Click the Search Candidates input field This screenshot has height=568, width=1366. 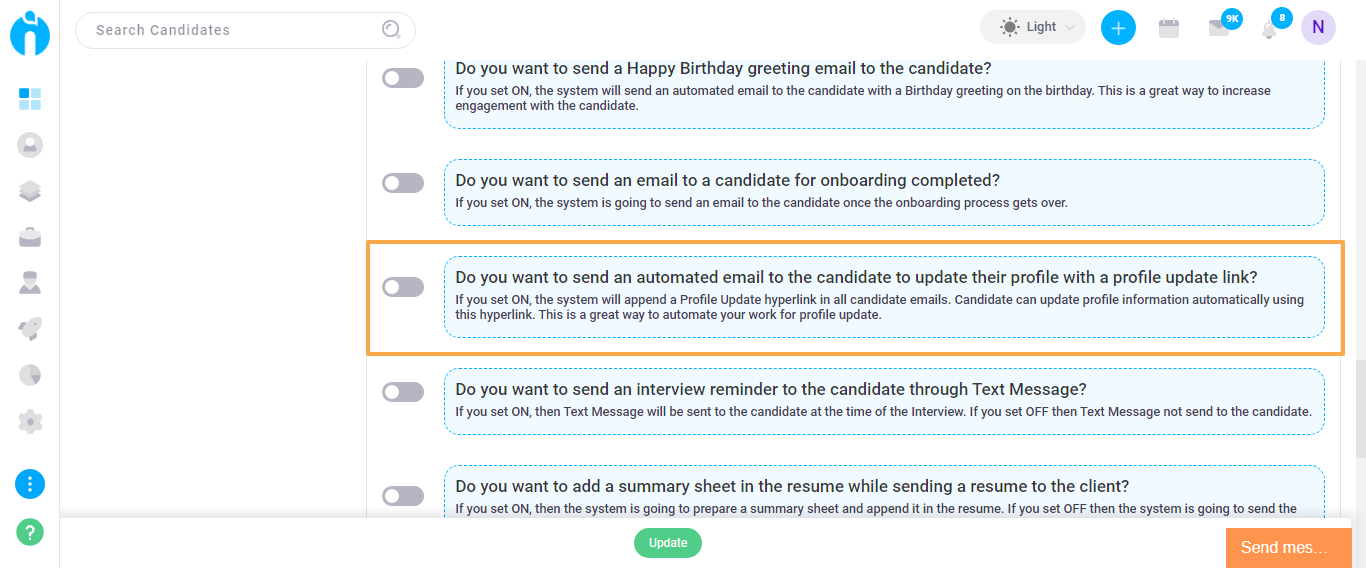pos(245,30)
